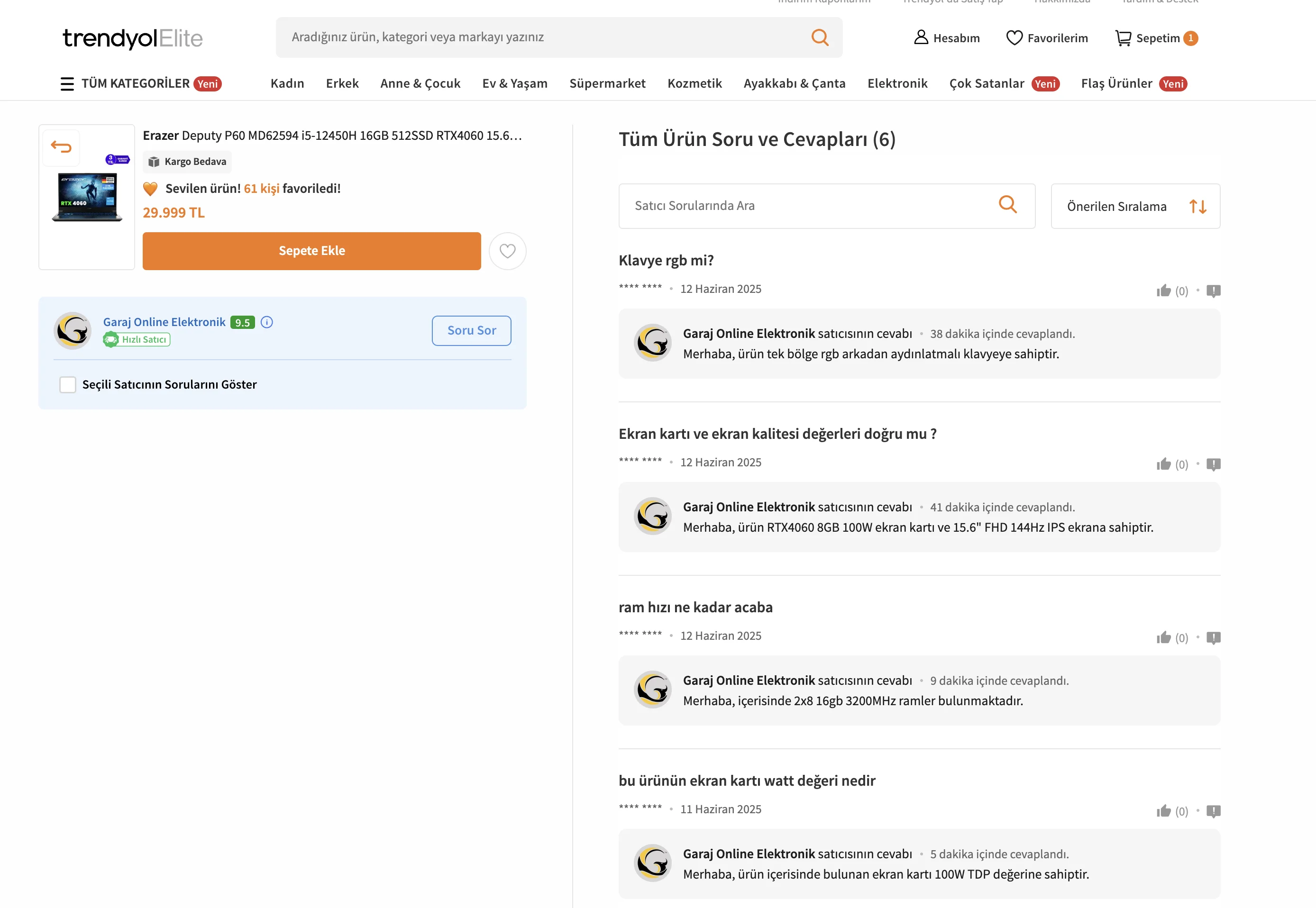Image resolution: width=1316 pixels, height=908 pixels.
Task: Click 'Satıcı Sorularında Ara' input field
Action: [x=808, y=206]
